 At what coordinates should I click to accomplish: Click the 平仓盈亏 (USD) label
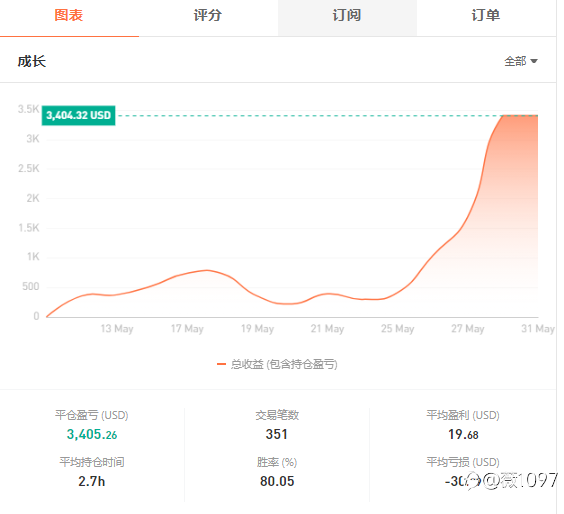click(92, 415)
